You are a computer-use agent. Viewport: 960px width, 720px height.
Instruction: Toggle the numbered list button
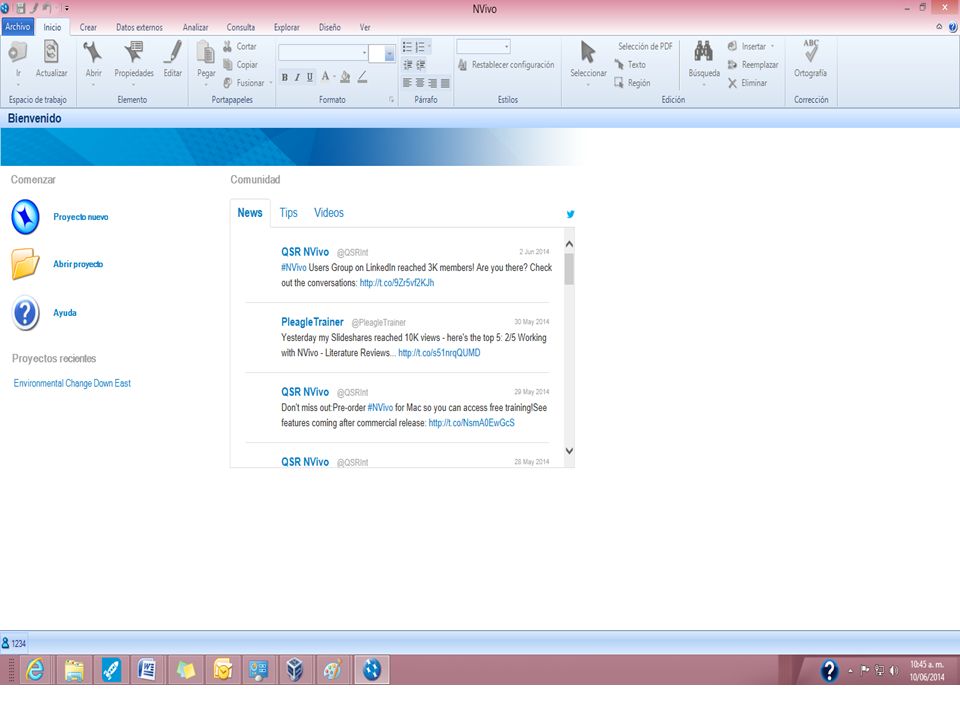click(421, 47)
